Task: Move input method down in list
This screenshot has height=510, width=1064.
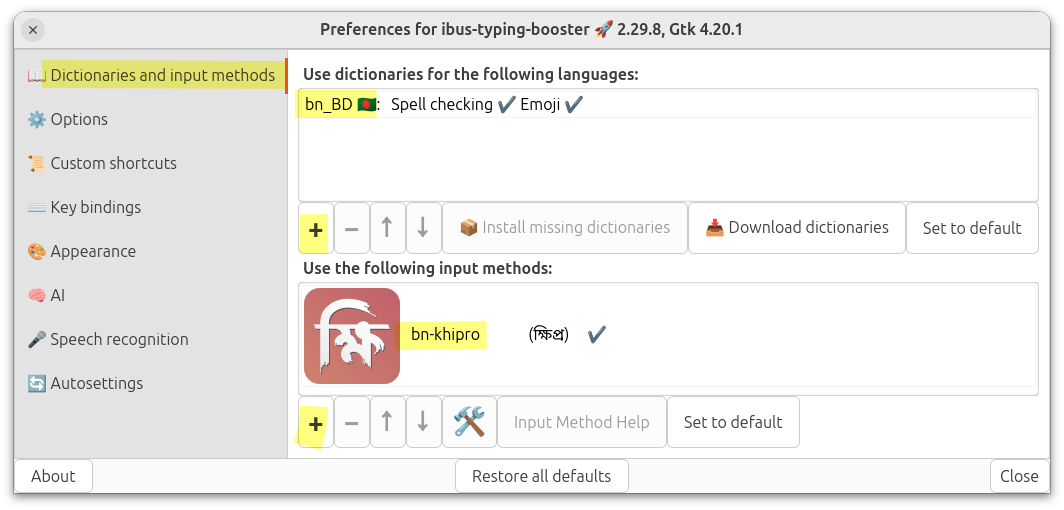Action: tap(423, 422)
